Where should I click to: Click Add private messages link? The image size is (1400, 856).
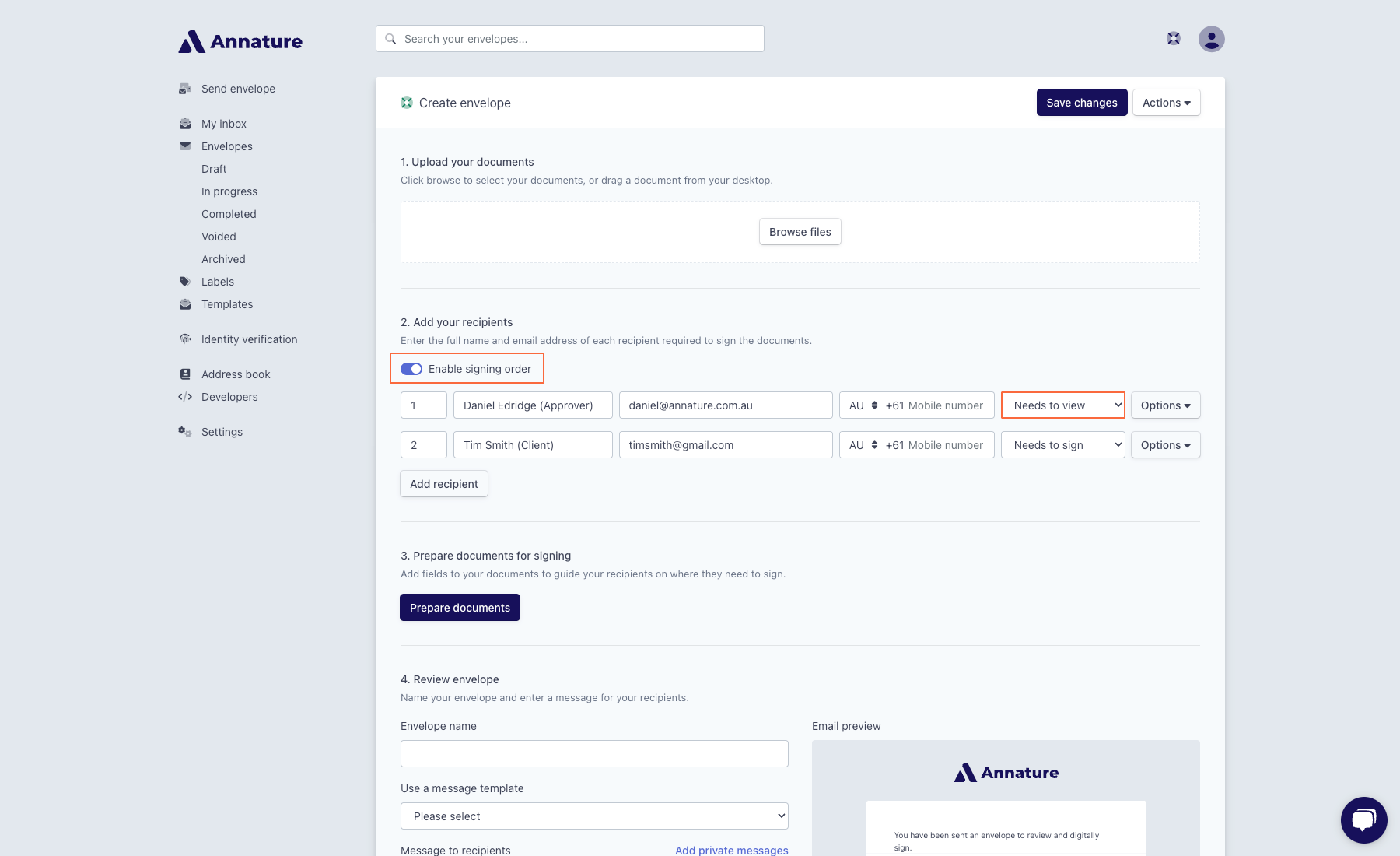732,851
